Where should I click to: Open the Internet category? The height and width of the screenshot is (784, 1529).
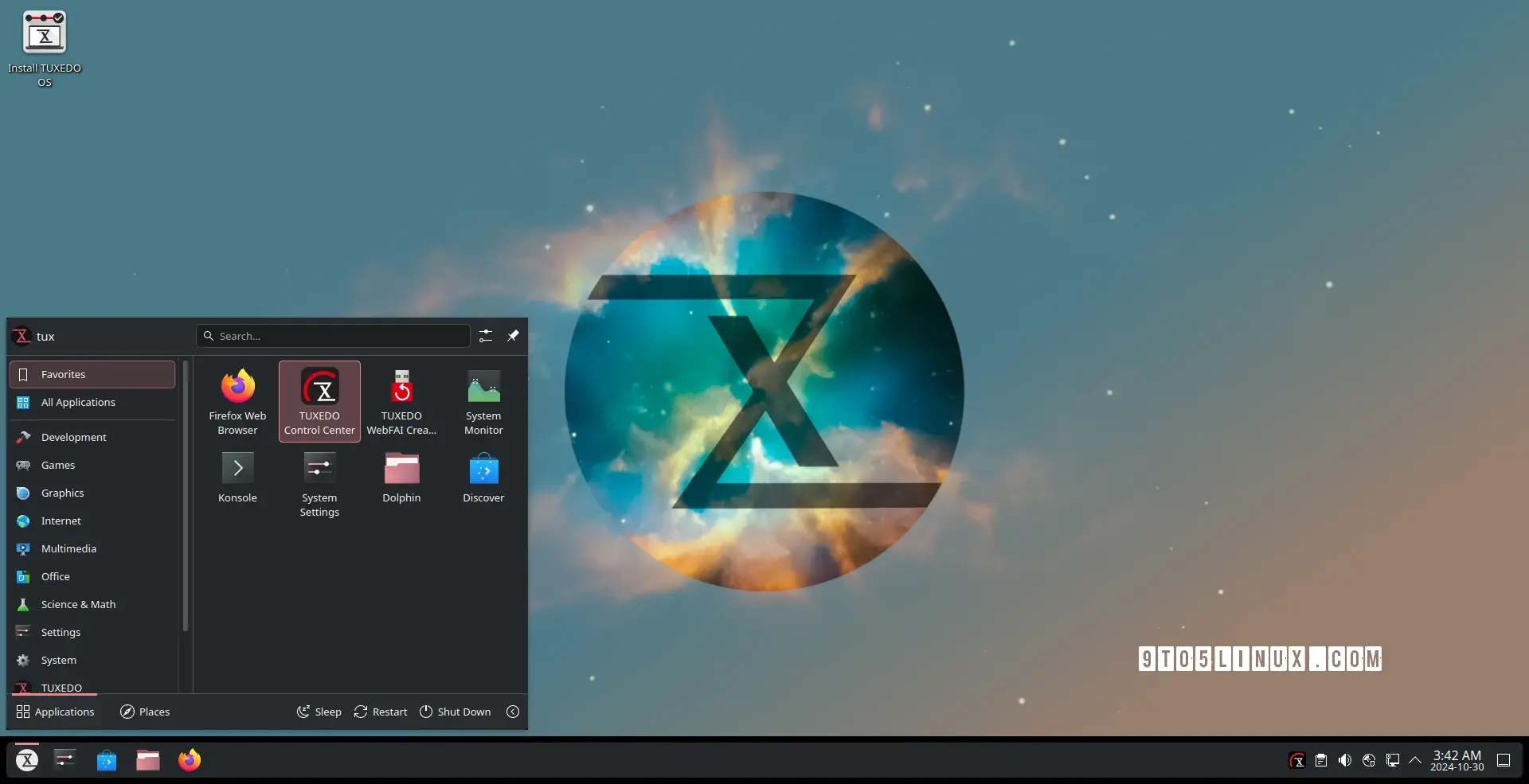tap(92, 521)
